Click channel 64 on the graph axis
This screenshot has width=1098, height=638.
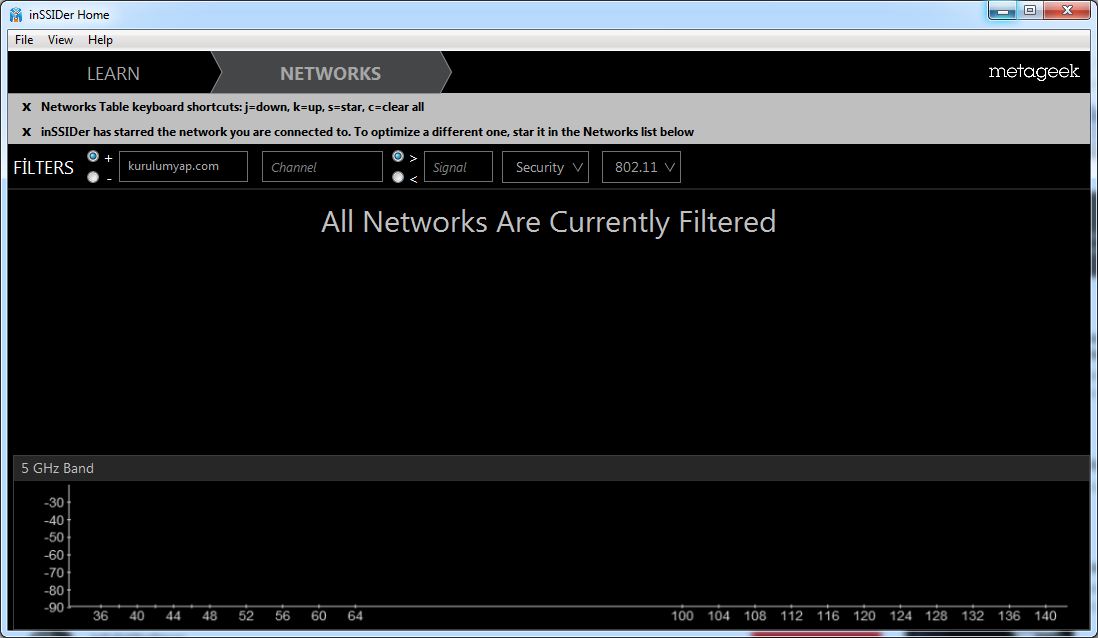(x=355, y=616)
